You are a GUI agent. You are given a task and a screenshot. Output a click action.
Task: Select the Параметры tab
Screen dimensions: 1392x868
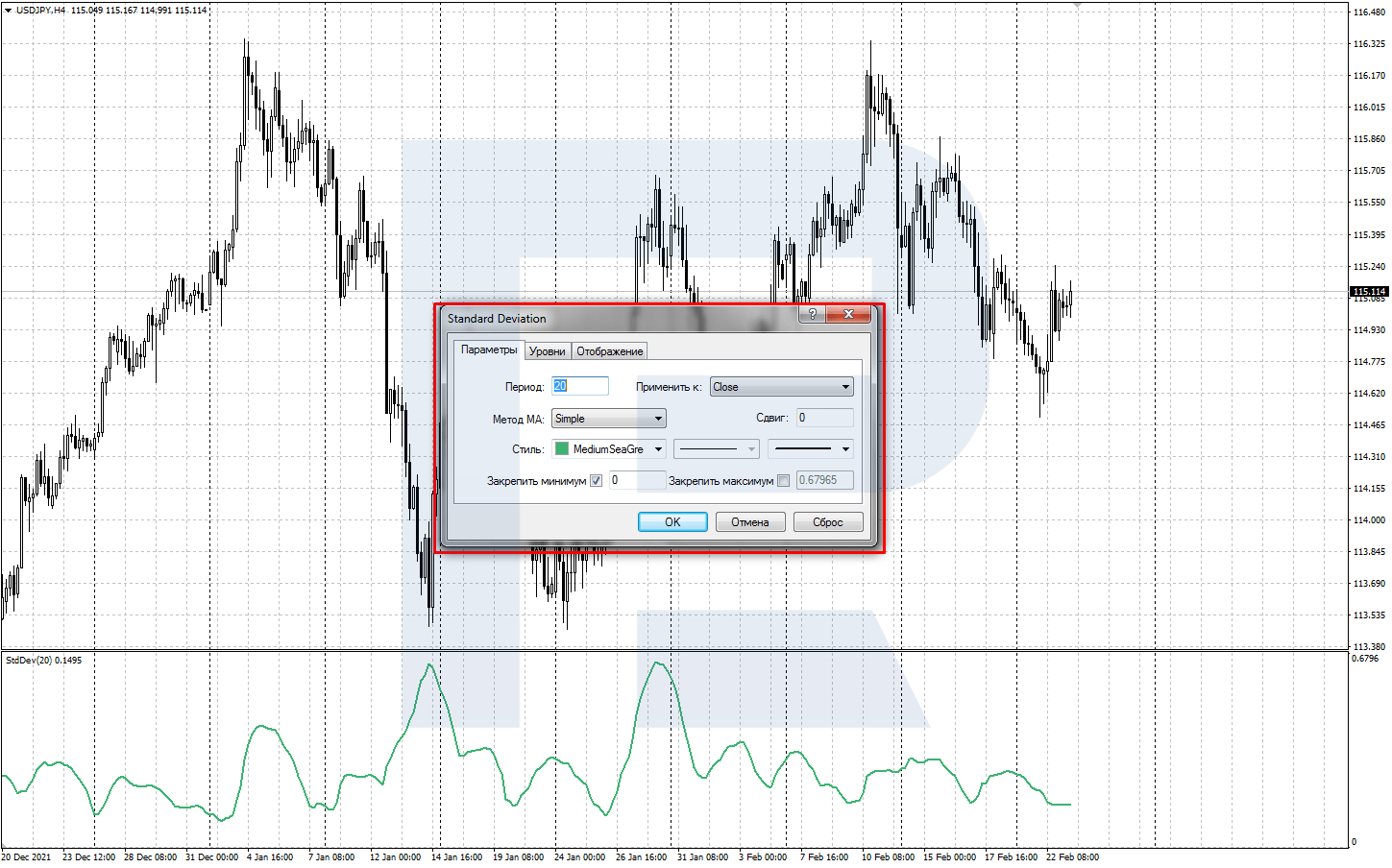[489, 350]
